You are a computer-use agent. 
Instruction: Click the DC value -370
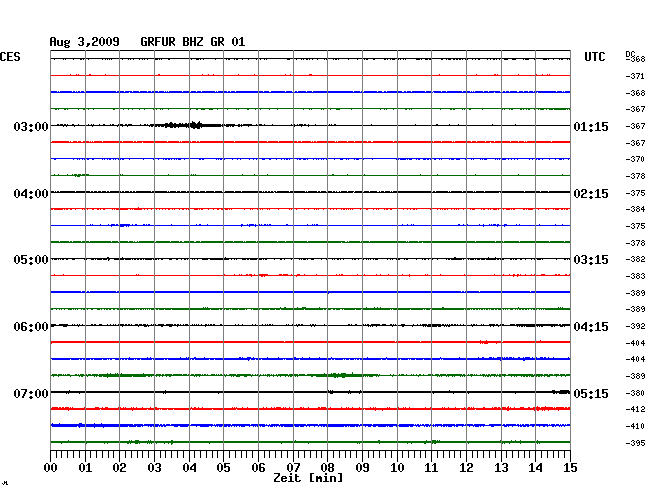[635, 159]
